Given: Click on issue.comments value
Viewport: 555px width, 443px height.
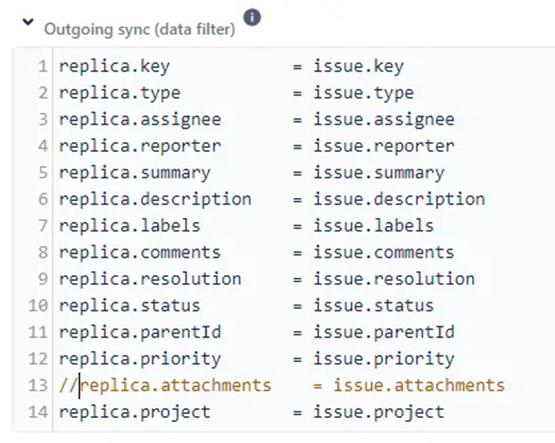Looking at the screenshot, I should (384, 253).
